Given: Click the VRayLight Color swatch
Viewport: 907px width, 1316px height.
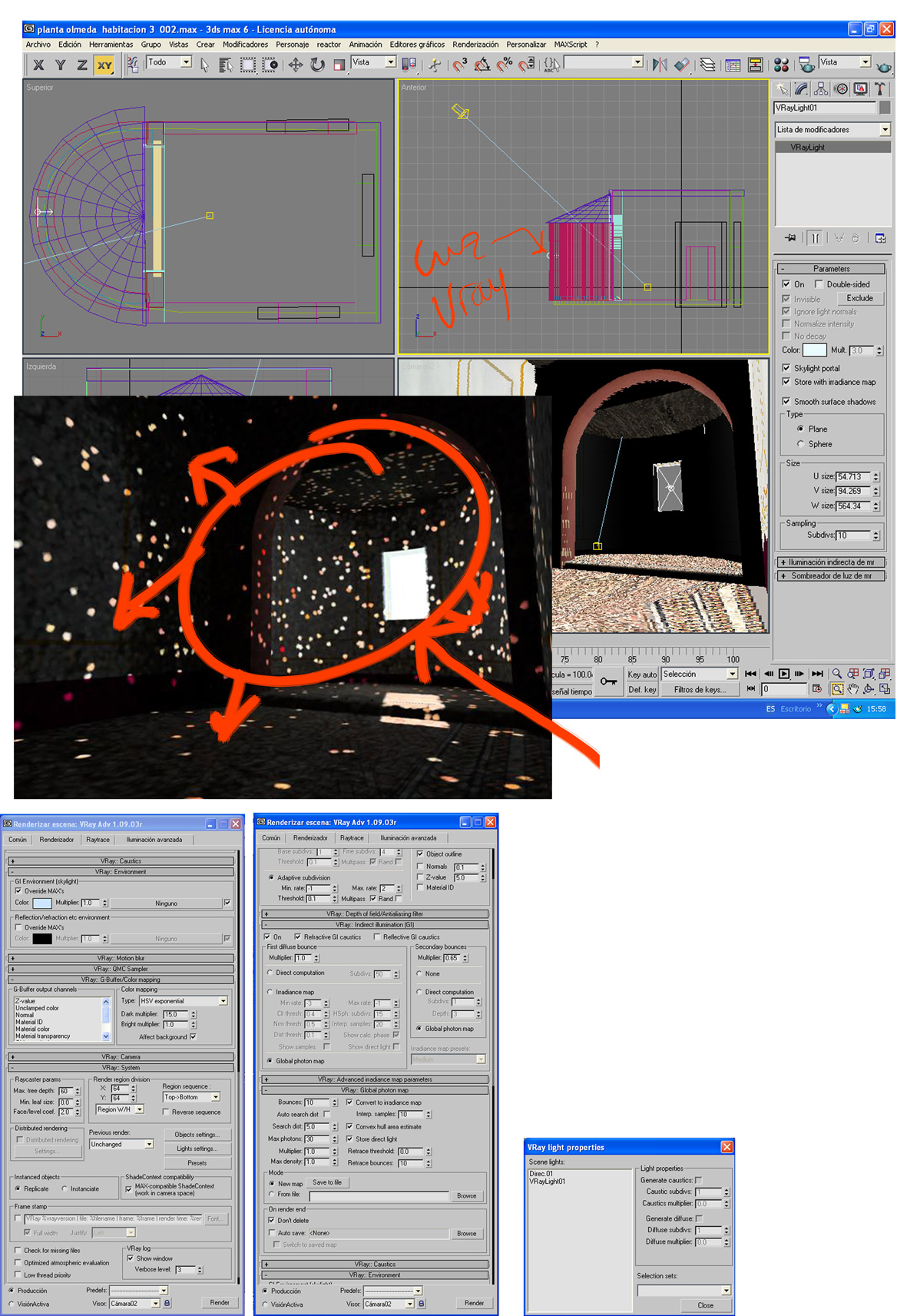Looking at the screenshot, I should coord(814,350).
